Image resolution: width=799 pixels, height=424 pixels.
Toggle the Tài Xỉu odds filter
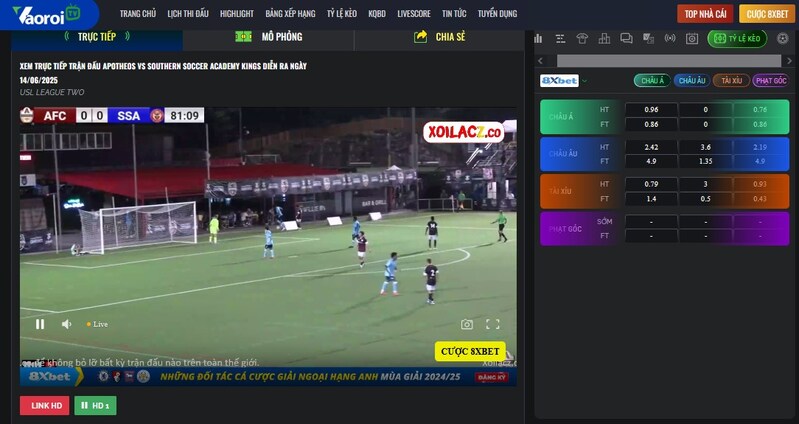click(731, 81)
